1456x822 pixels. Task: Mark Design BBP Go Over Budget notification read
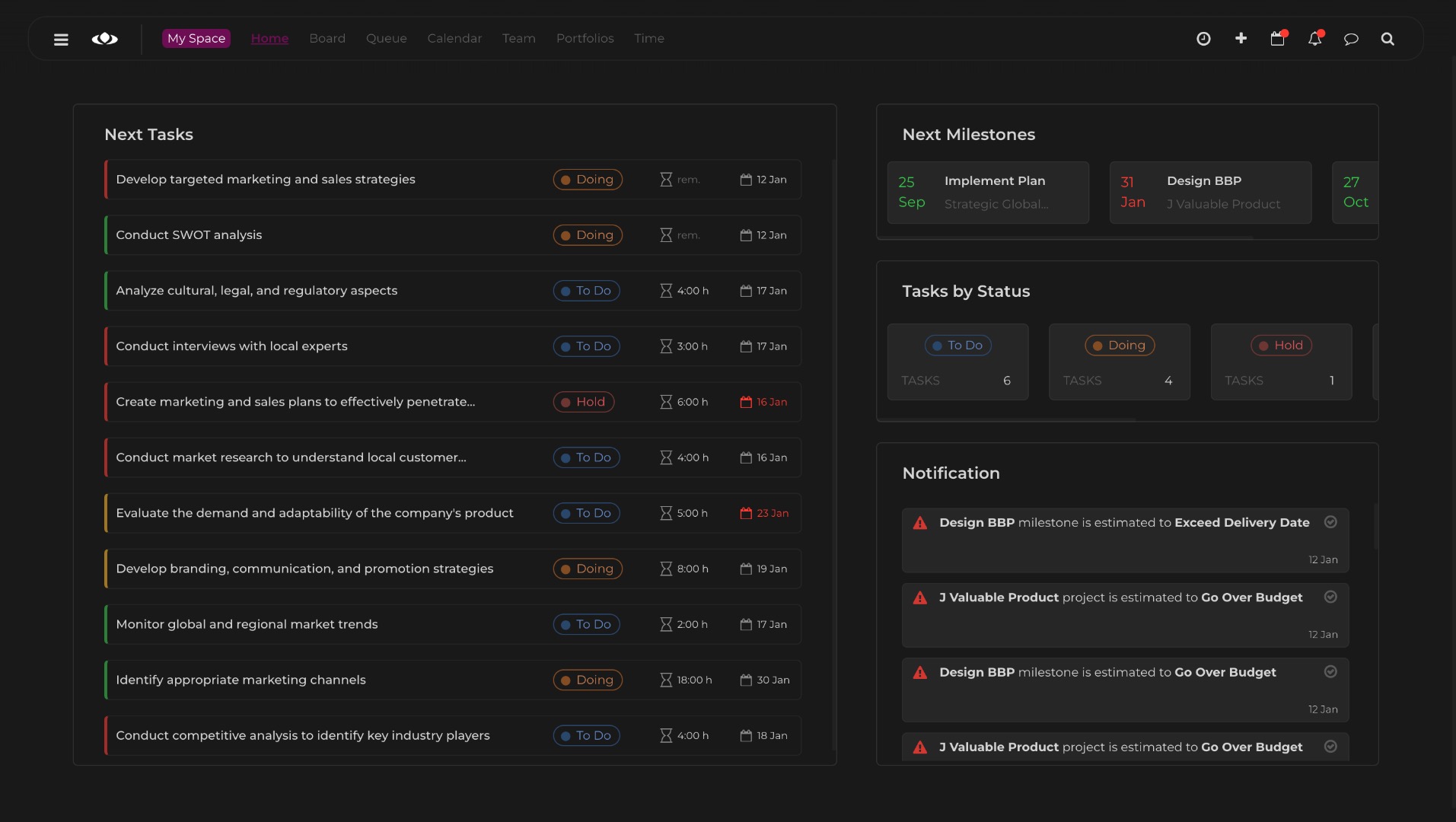click(1330, 671)
